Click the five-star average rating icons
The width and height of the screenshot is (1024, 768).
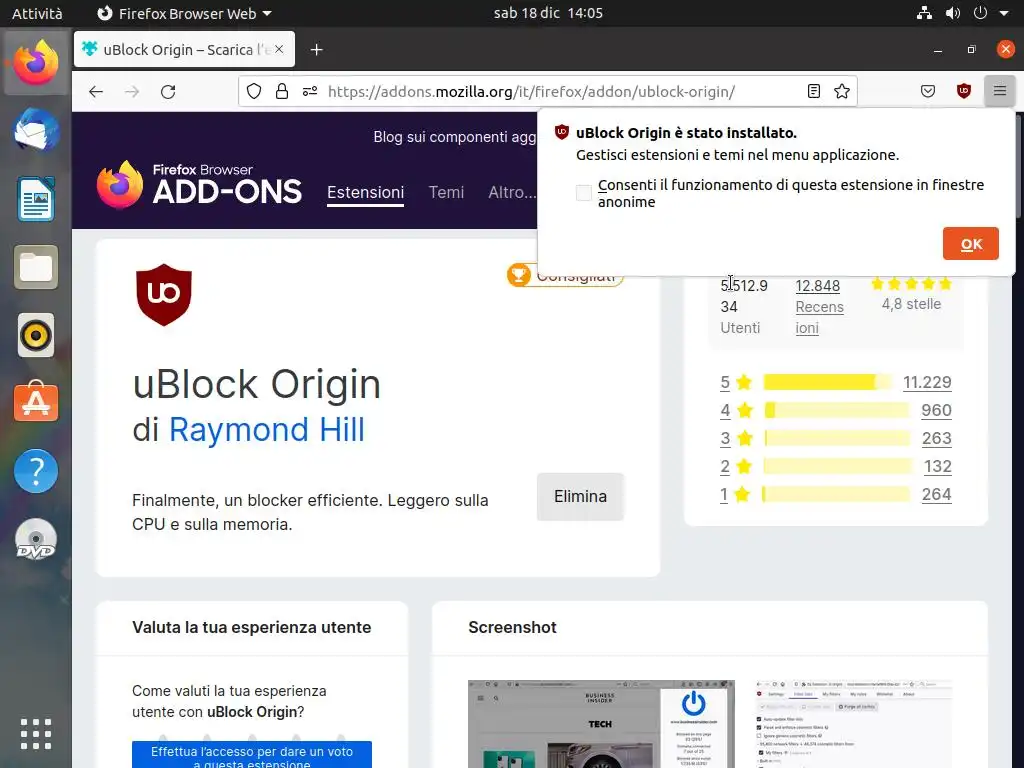click(x=911, y=284)
